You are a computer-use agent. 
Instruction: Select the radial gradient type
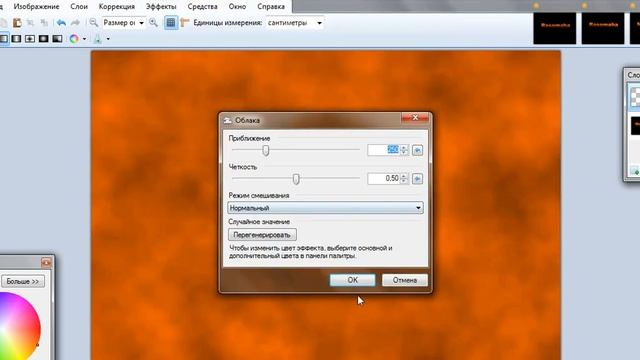(44, 39)
